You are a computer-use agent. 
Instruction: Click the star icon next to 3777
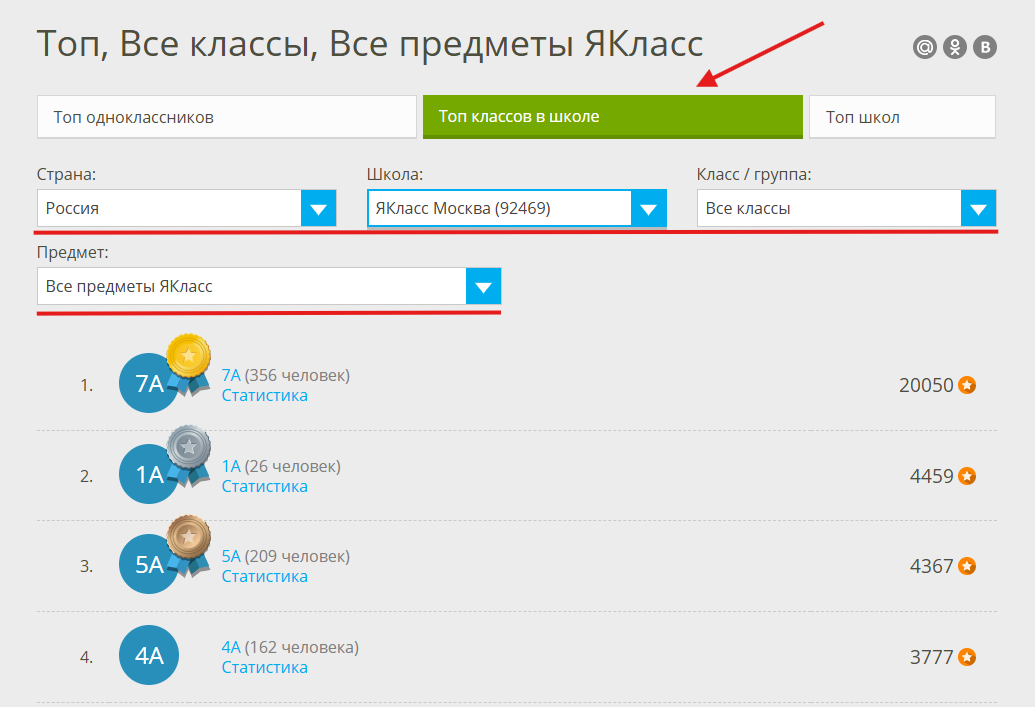pos(967,657)
